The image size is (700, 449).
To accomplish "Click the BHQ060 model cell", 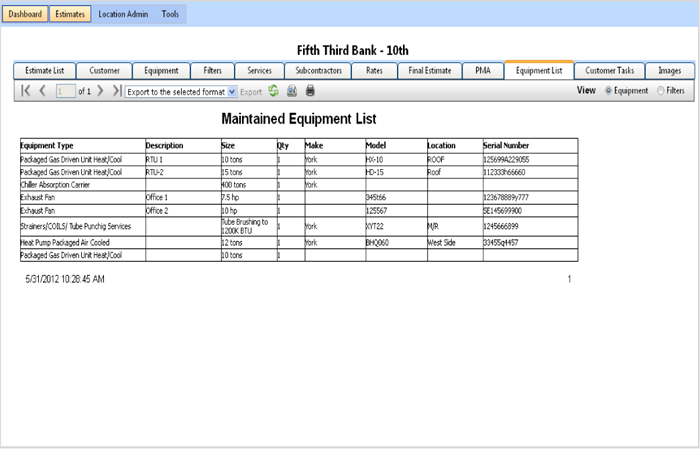I will 396,243.
